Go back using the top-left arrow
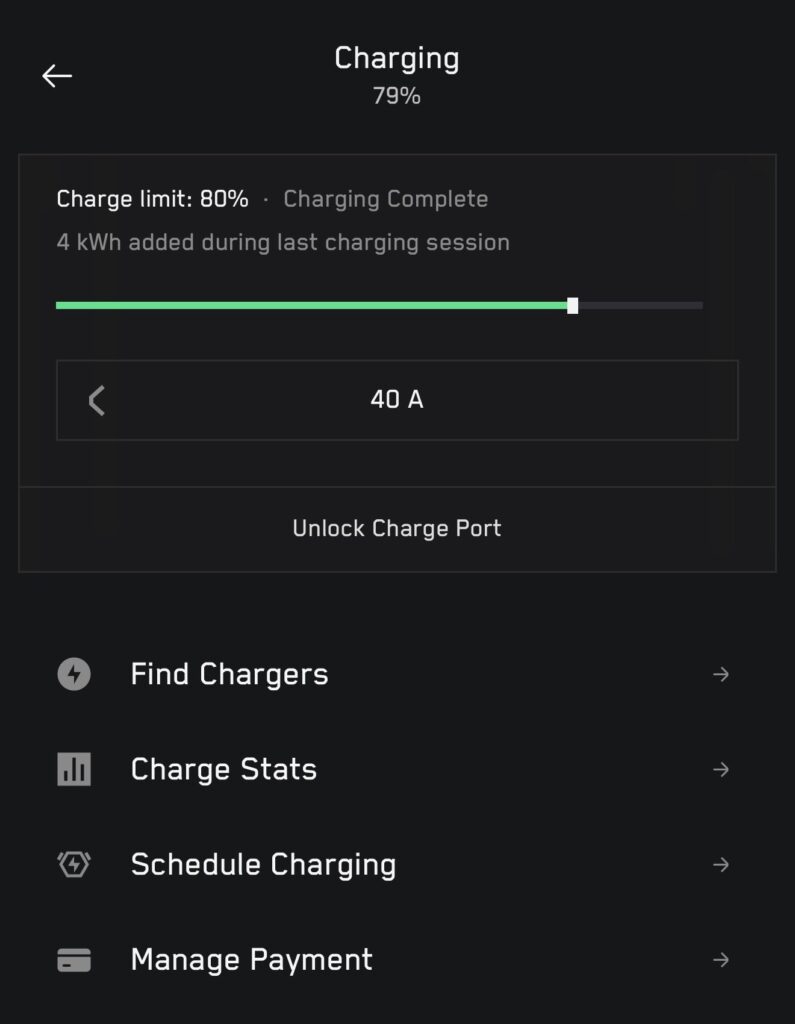The width and height of the screenshot is (795, 1024). (x=57, y=76)
